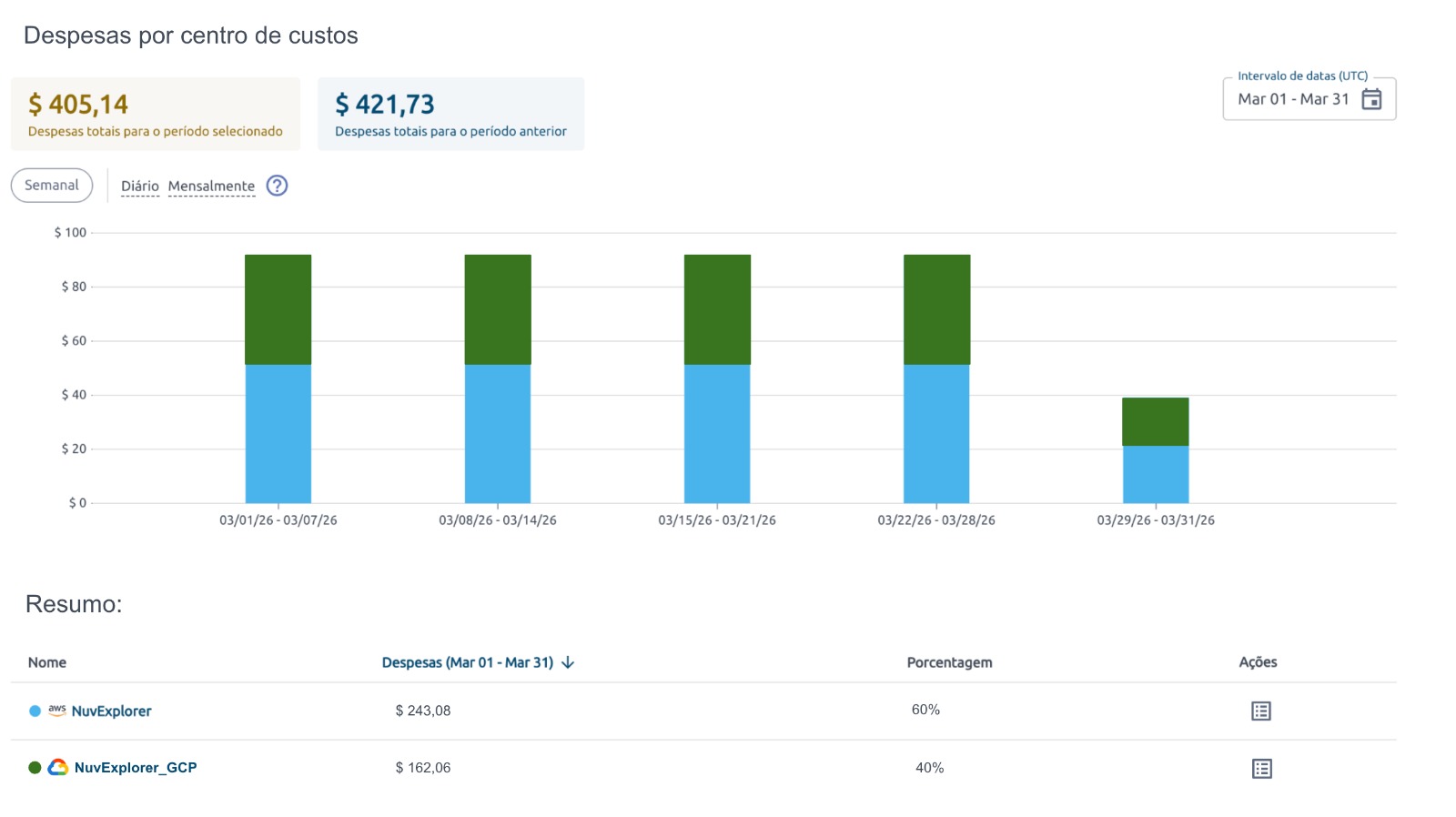Open the calendar date picker icon
This screenshot has height=817, width=1456.
[1371, 99]
